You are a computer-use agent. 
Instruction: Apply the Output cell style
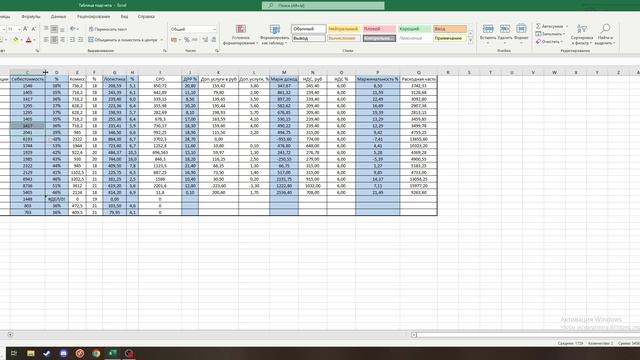(x=309, y=38)
